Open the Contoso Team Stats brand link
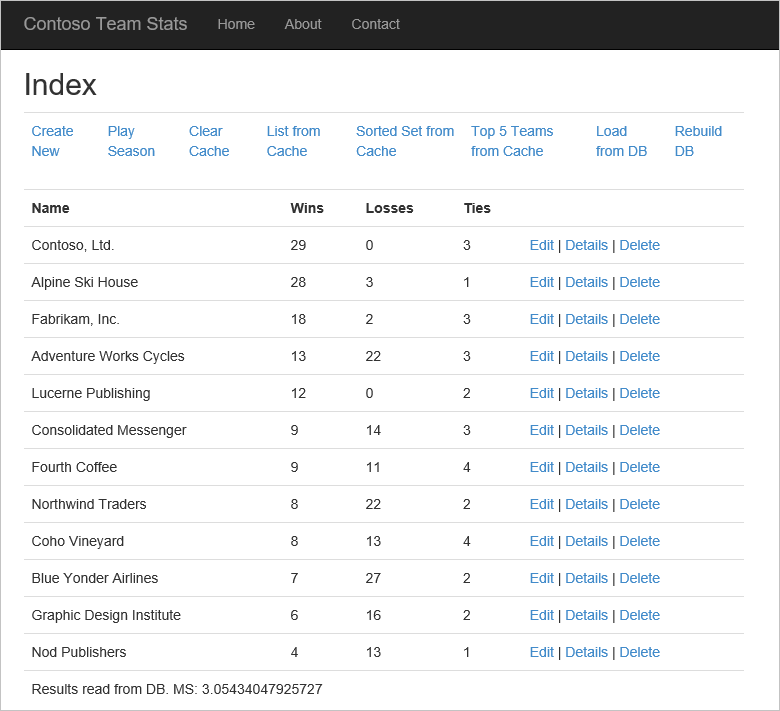The height and width of the screenshot is (711, 780). pyautogui.click(x=105, y=24)
